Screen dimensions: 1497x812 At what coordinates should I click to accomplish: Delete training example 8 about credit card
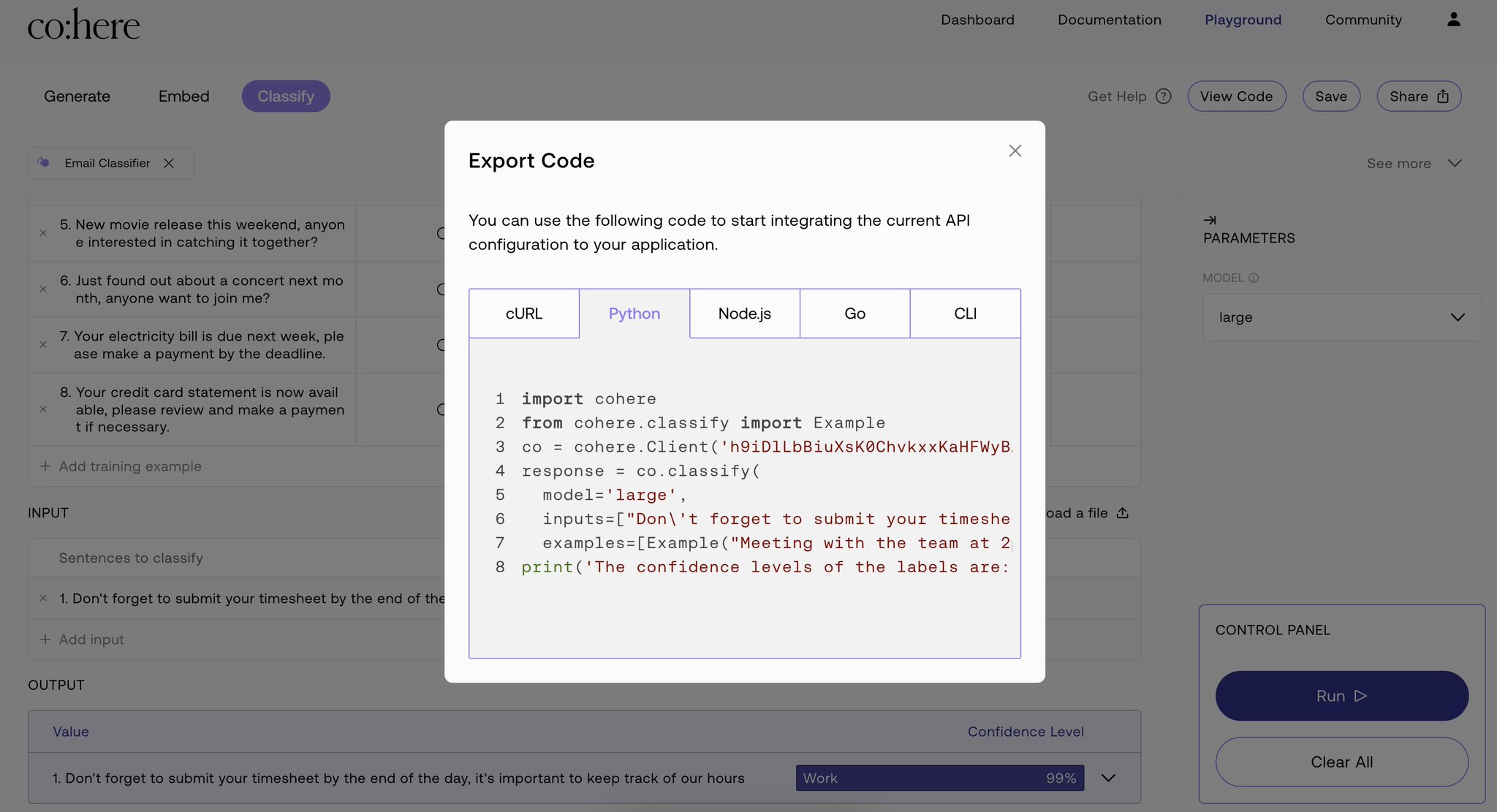(x=43, y=409)
